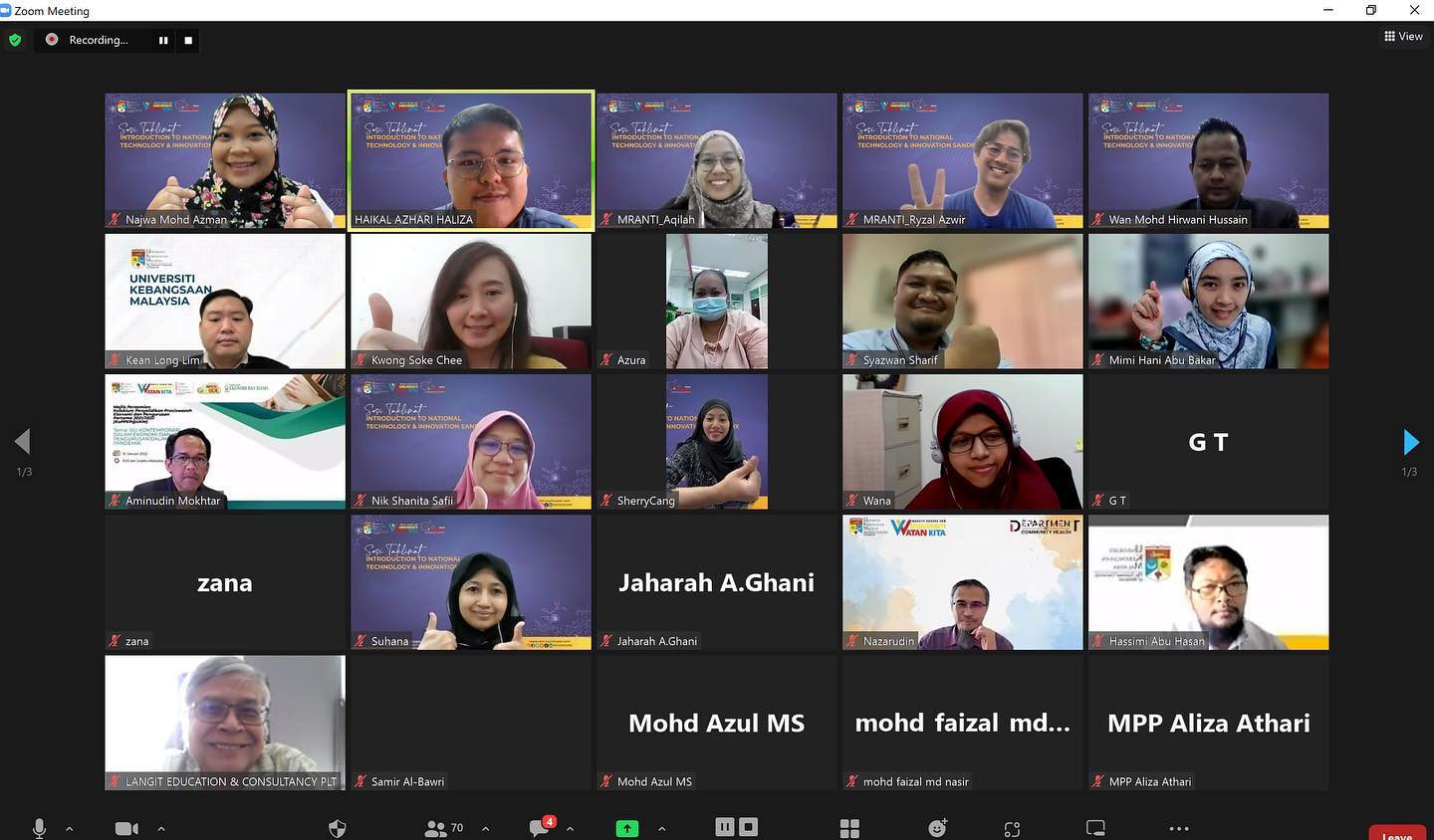This screenshot has width=1434, height=840.
Task: Open the Breakout Rooms grid icon
Action: click(849, 828)
